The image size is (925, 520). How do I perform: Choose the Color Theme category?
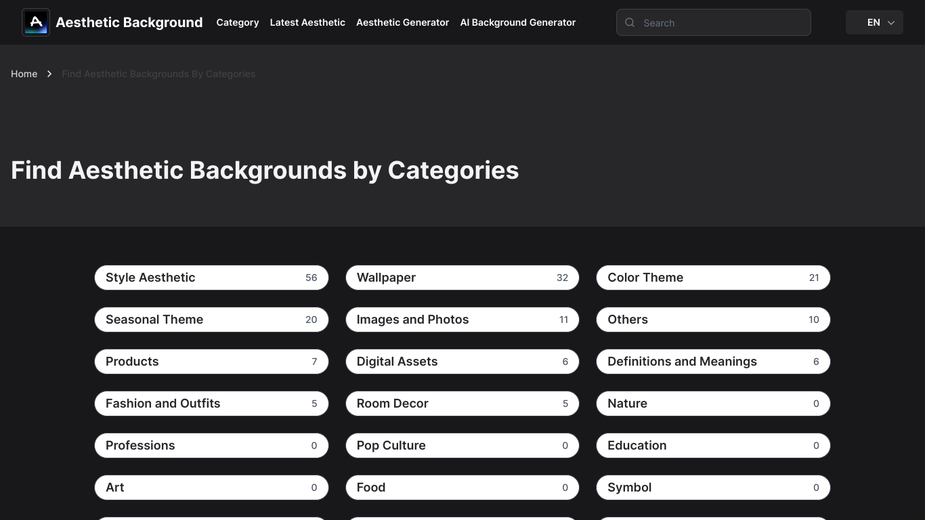tap(713, 277)
